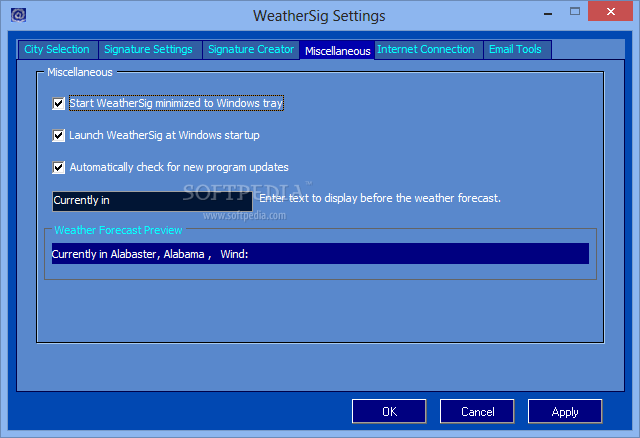Go to the Signature Creator tab
This screenshot has width=640, height=438.
(251, 49)
